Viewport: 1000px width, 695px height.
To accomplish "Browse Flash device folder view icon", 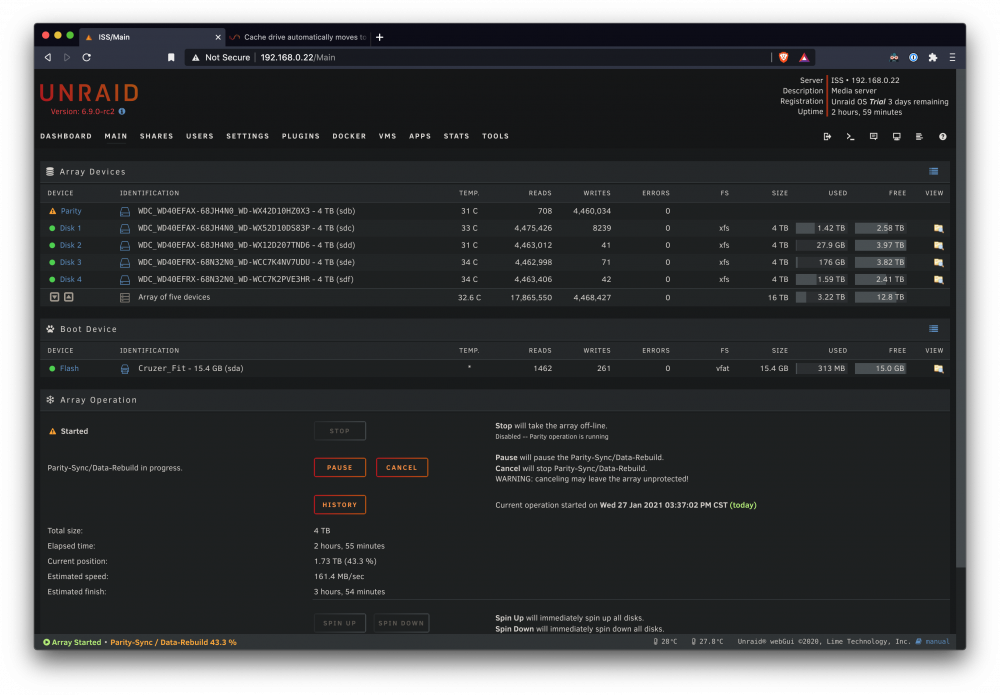I will [x=938, y=369].
